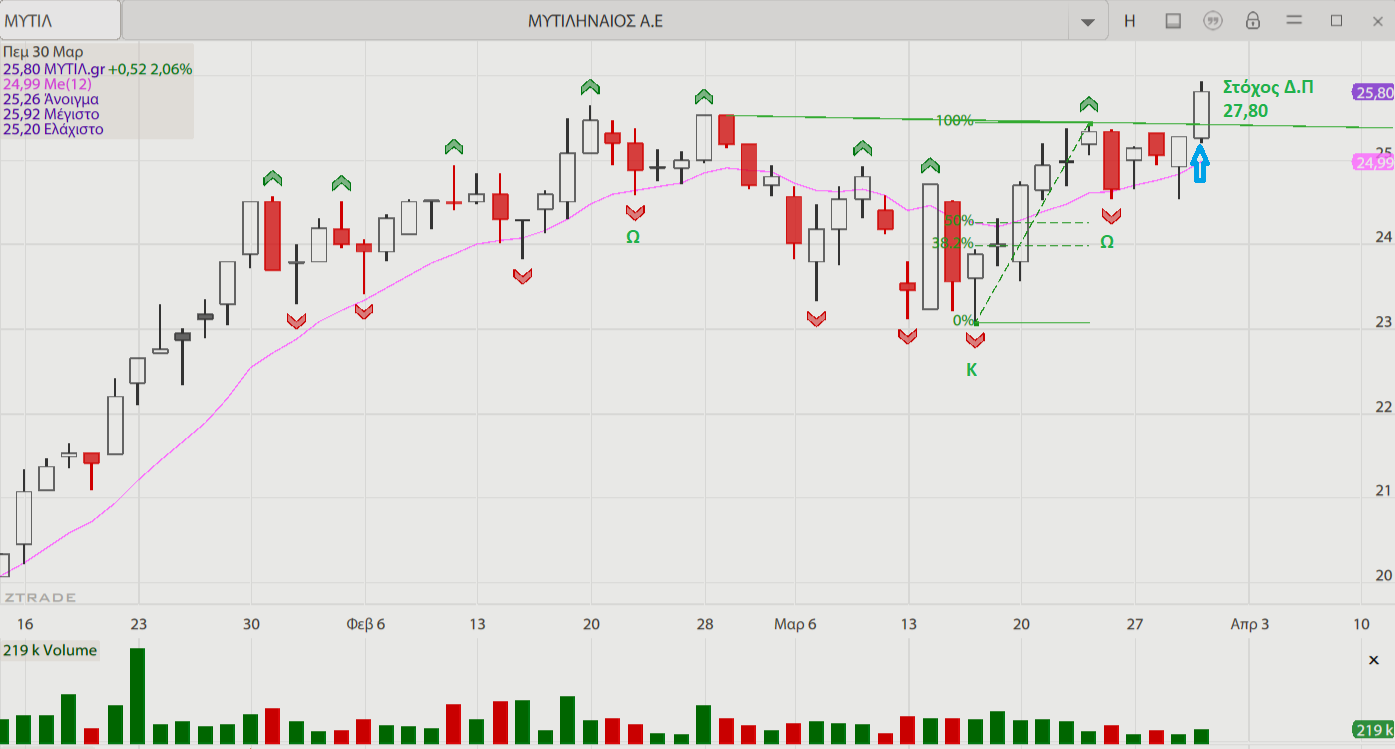Click the ΜΥΤΙΛΗΝΑΙΟΣ Α.Ε company name box
1395x749 pixels.
[597, 20]
